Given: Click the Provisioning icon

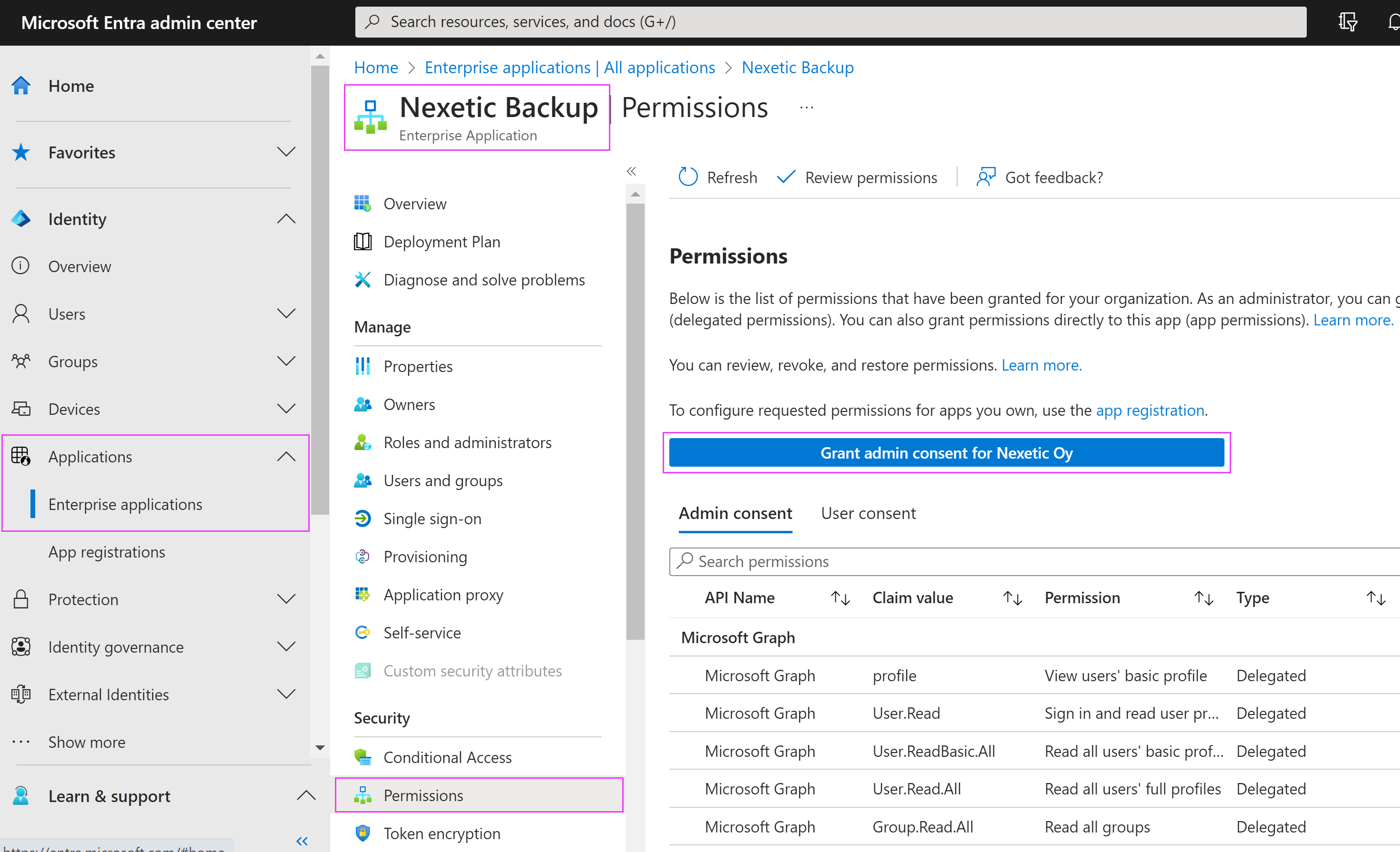Looking at the screenshot, I should click(x=362, y=557).
